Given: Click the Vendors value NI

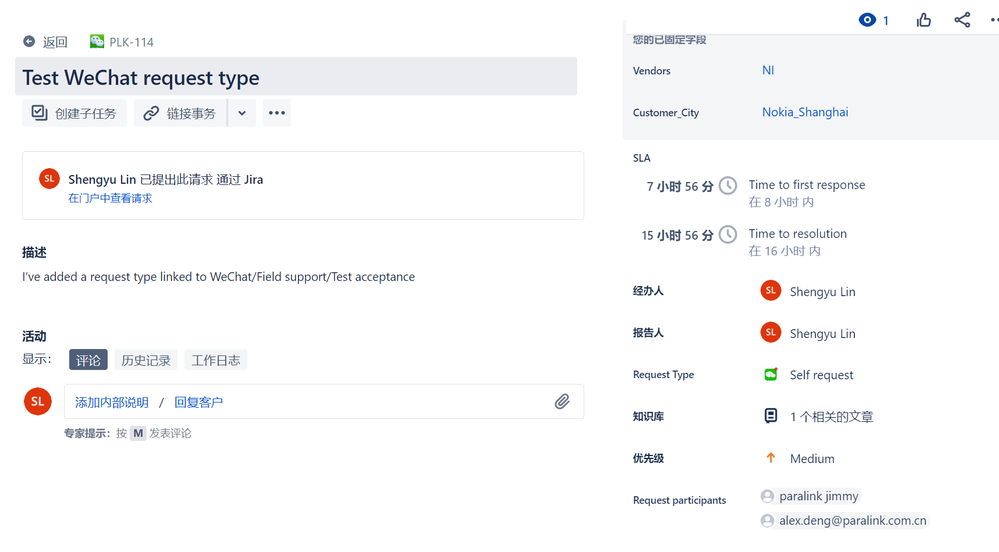Looking at the screenshot, I should point(768,70).
